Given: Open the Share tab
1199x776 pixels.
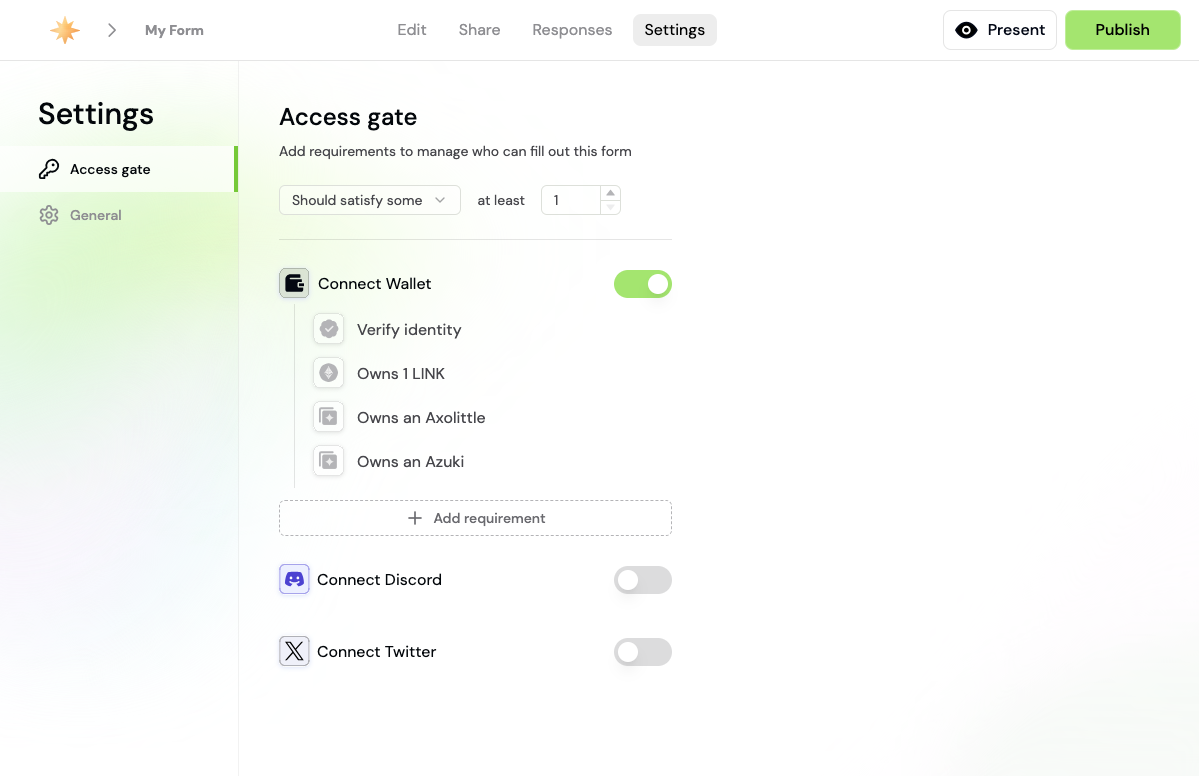Looking at the screenshot, I should [x=479, y=30].
